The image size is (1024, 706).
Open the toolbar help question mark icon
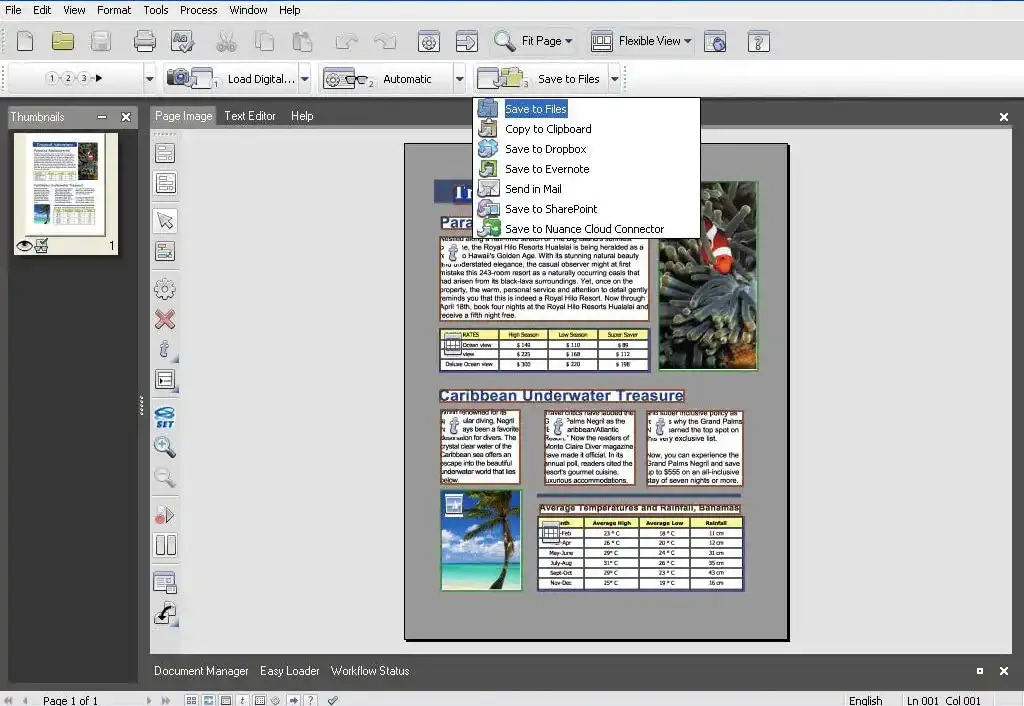[x=759, y=41]
